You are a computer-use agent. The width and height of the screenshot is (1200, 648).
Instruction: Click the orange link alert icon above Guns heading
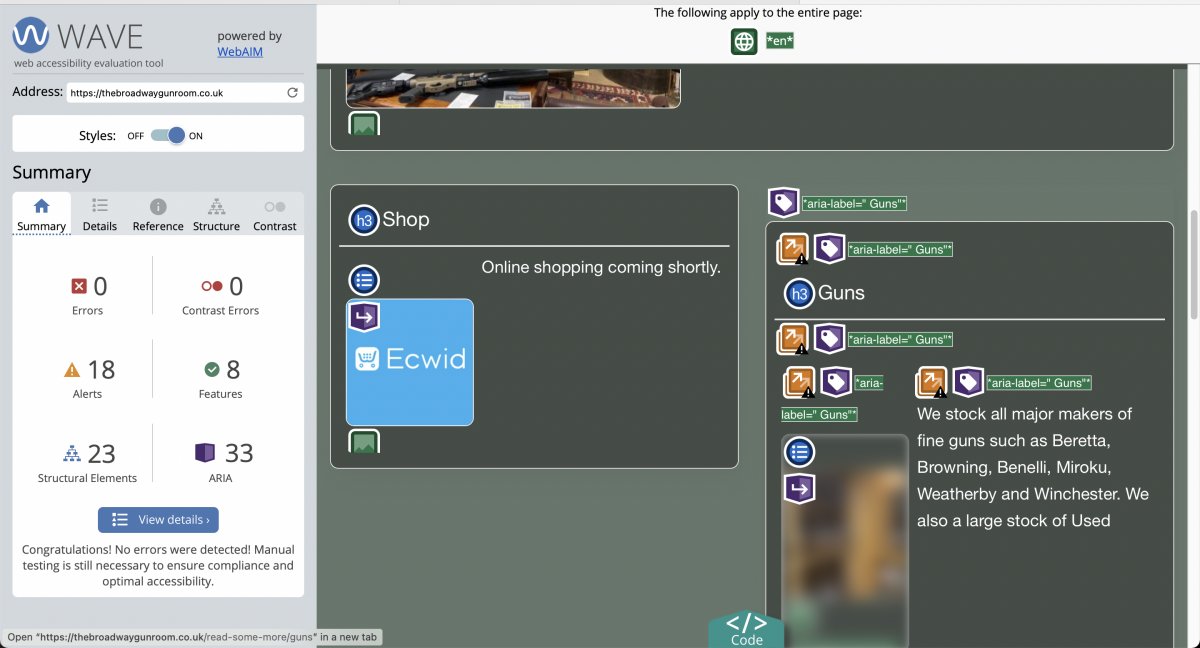tap(793, 249)
